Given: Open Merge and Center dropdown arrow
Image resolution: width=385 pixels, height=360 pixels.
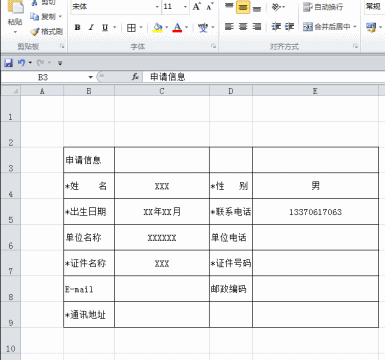Looking at the screenshot, I should click(x=355, y=26).
